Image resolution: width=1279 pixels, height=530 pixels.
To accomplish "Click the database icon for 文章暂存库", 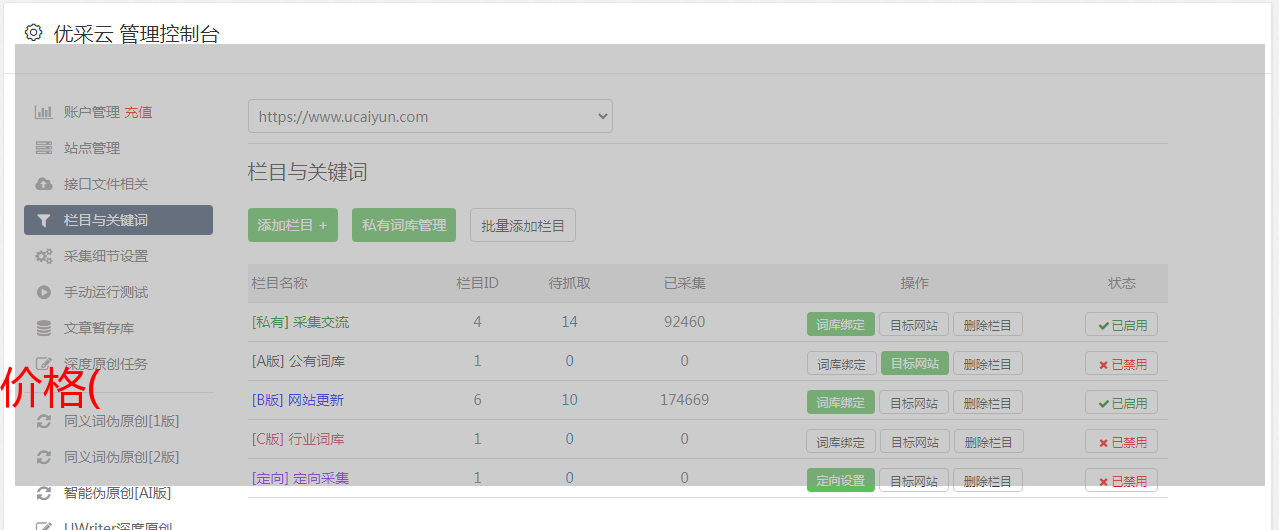I will tap(44, 328).
